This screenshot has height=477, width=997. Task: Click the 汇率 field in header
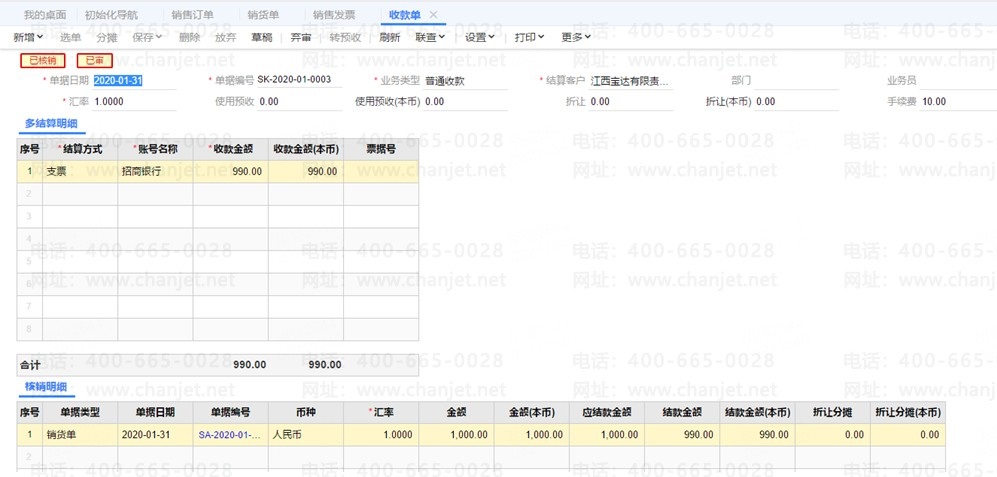pyautogui.click(x=134, y=101)
